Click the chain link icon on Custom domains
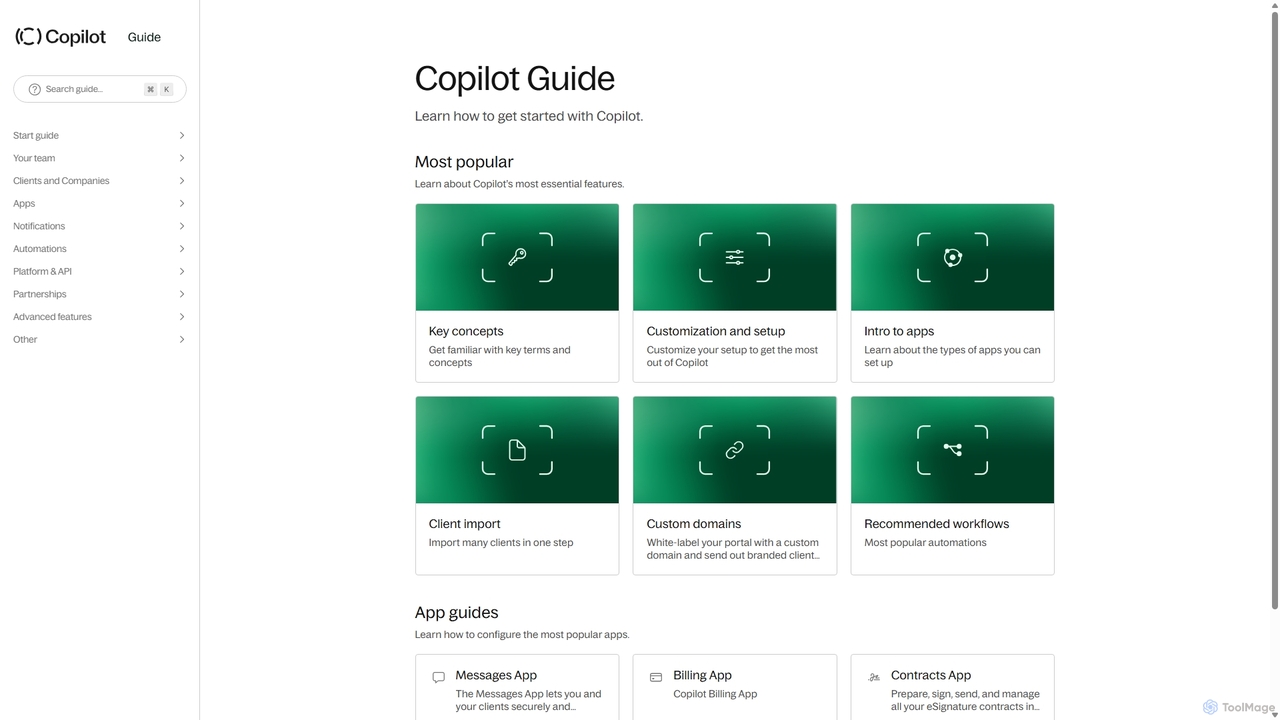Image resolution: width=1280 pixels, height=720 pixels. click(x=735, y=450)
